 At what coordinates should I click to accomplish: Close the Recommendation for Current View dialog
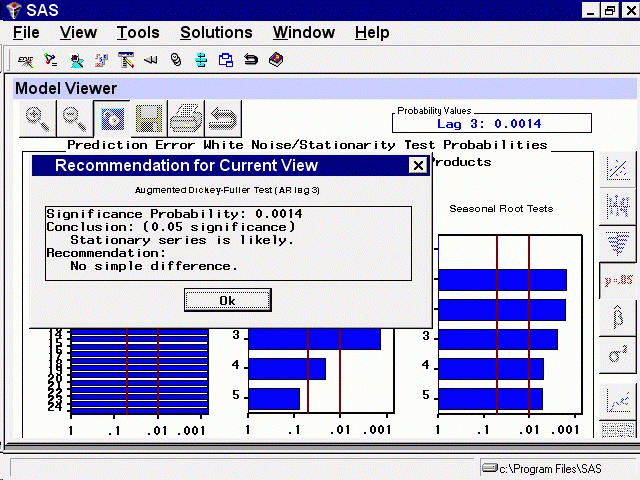[x=418, y=166]
